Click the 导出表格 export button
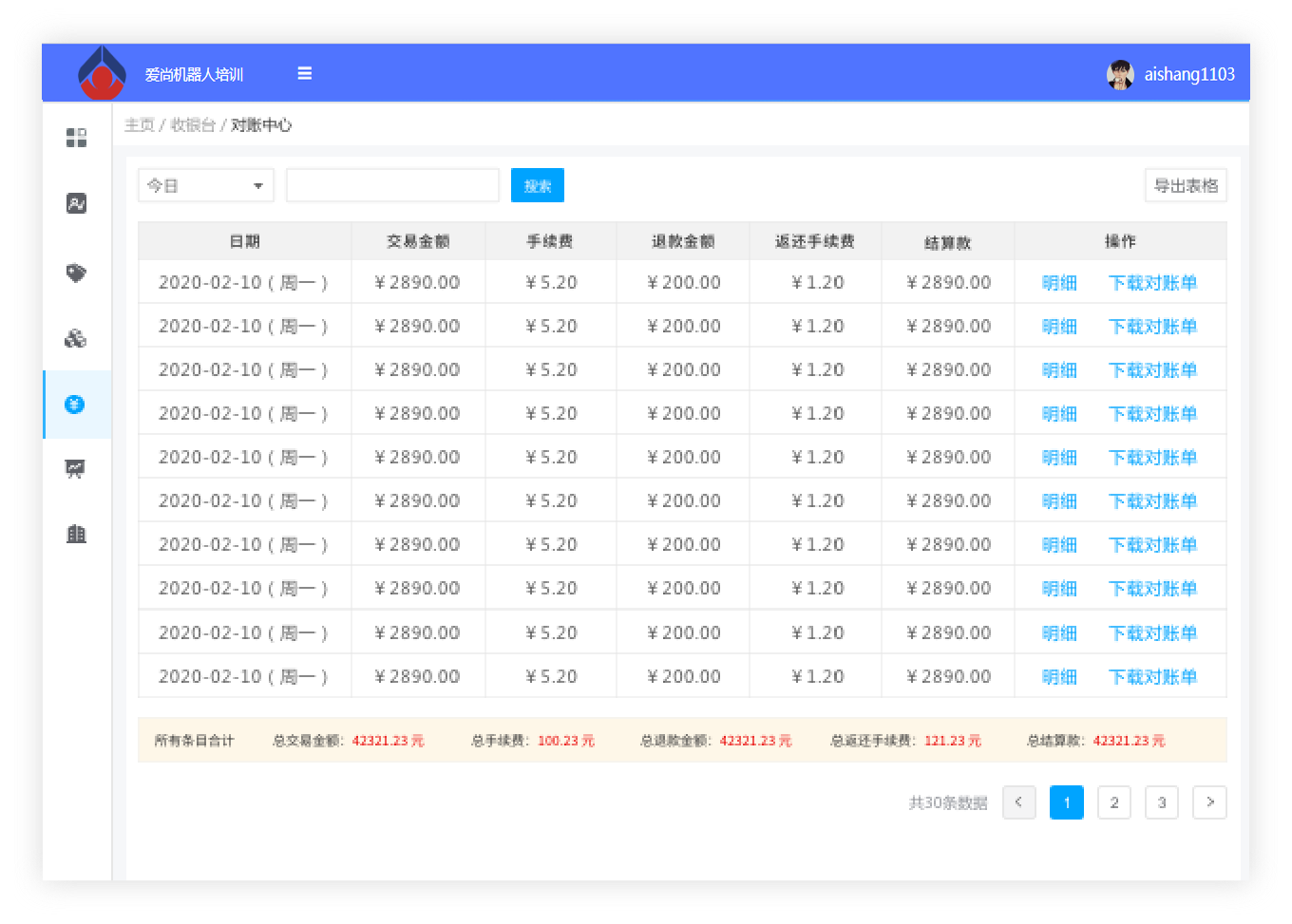Viewport: 1292px width, 924px height. tap(1186, 185)
